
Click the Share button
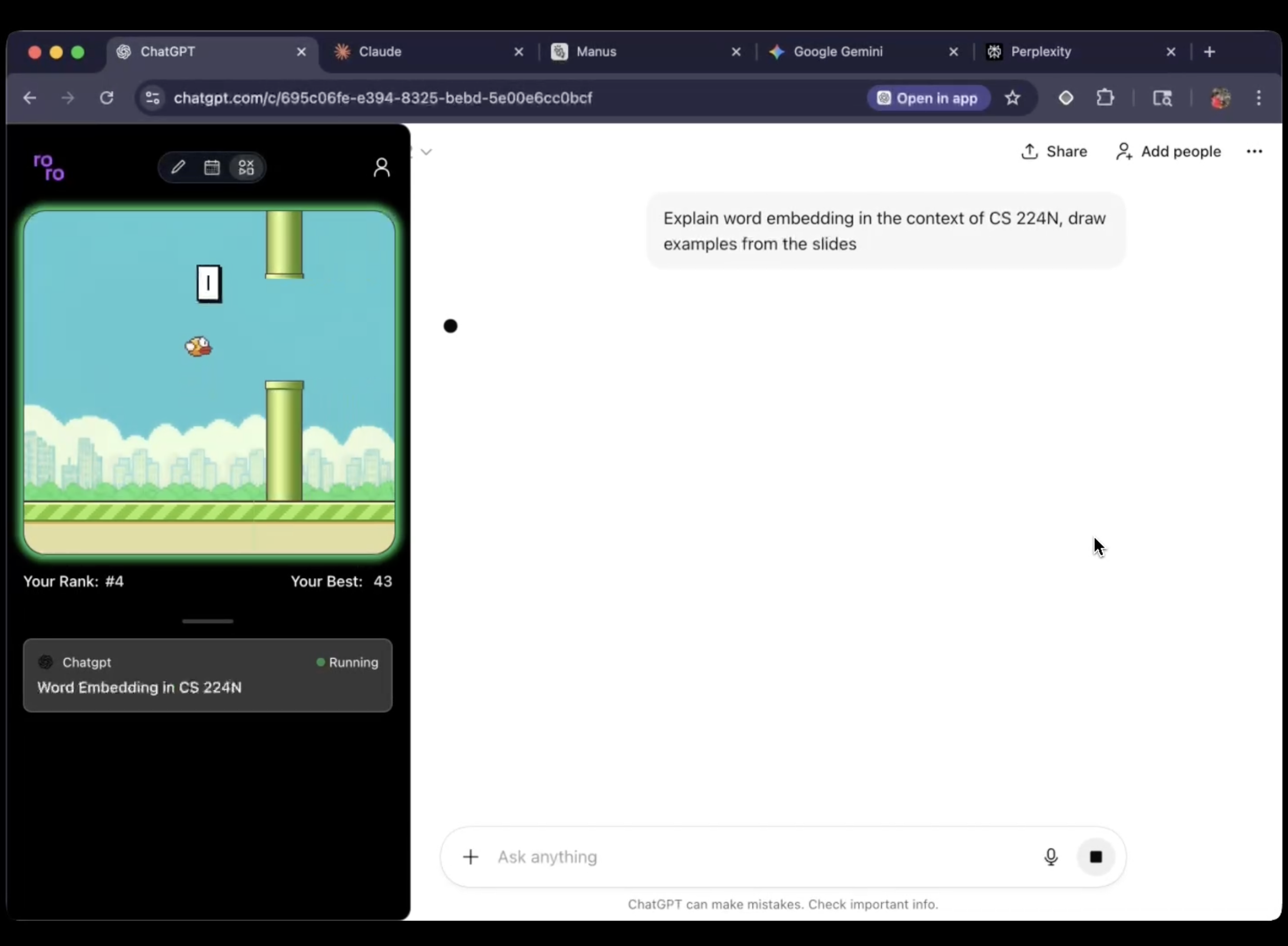pyautogui.click(x=1054, y=152)
